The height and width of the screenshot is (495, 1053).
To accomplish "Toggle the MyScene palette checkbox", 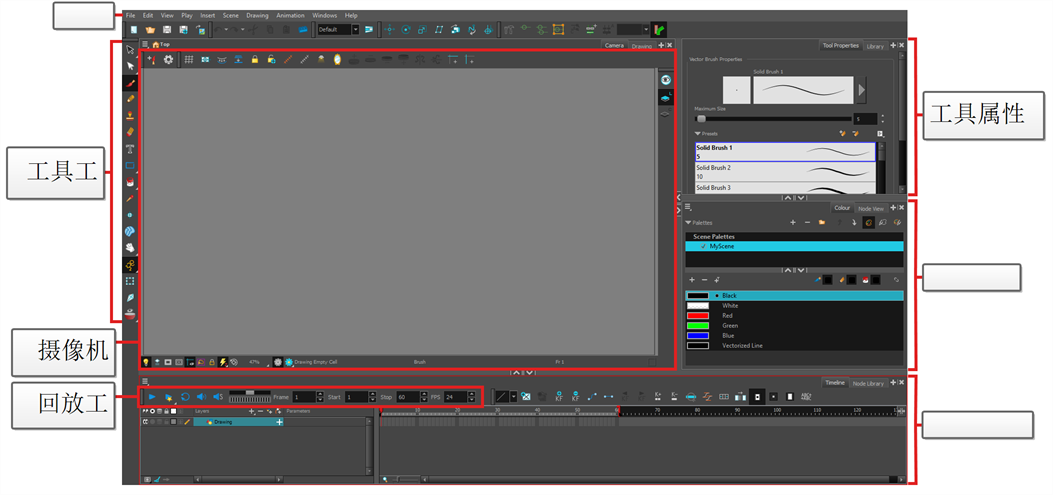I will coord(703,245).
